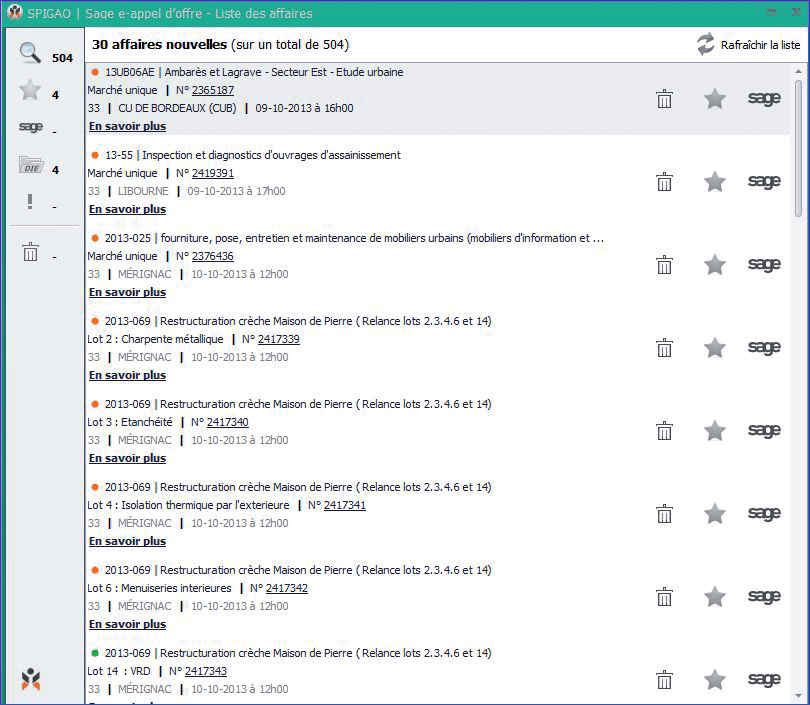Screen dimensions: 810x705
Task: Click the scrollbar down arrow
Action: point(799,696)
